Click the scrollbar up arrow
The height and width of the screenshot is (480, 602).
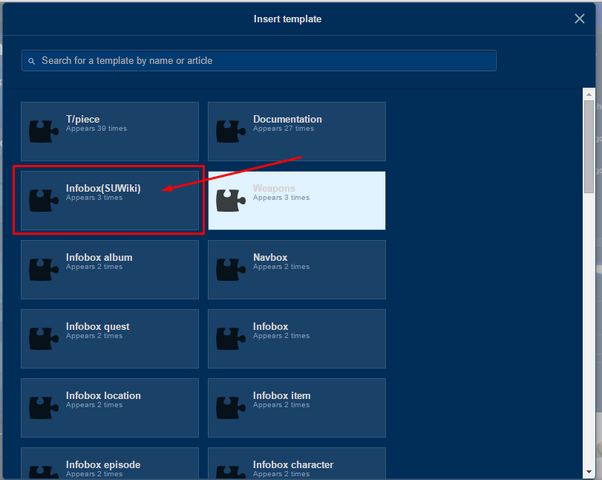[589, 94]
